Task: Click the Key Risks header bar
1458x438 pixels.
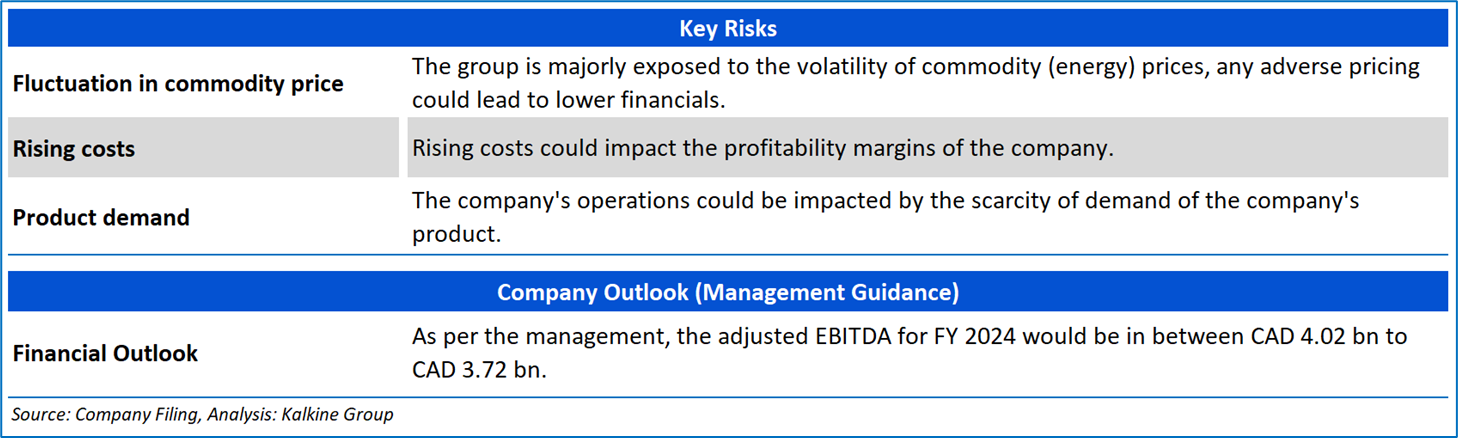Action: click(728, 29)
